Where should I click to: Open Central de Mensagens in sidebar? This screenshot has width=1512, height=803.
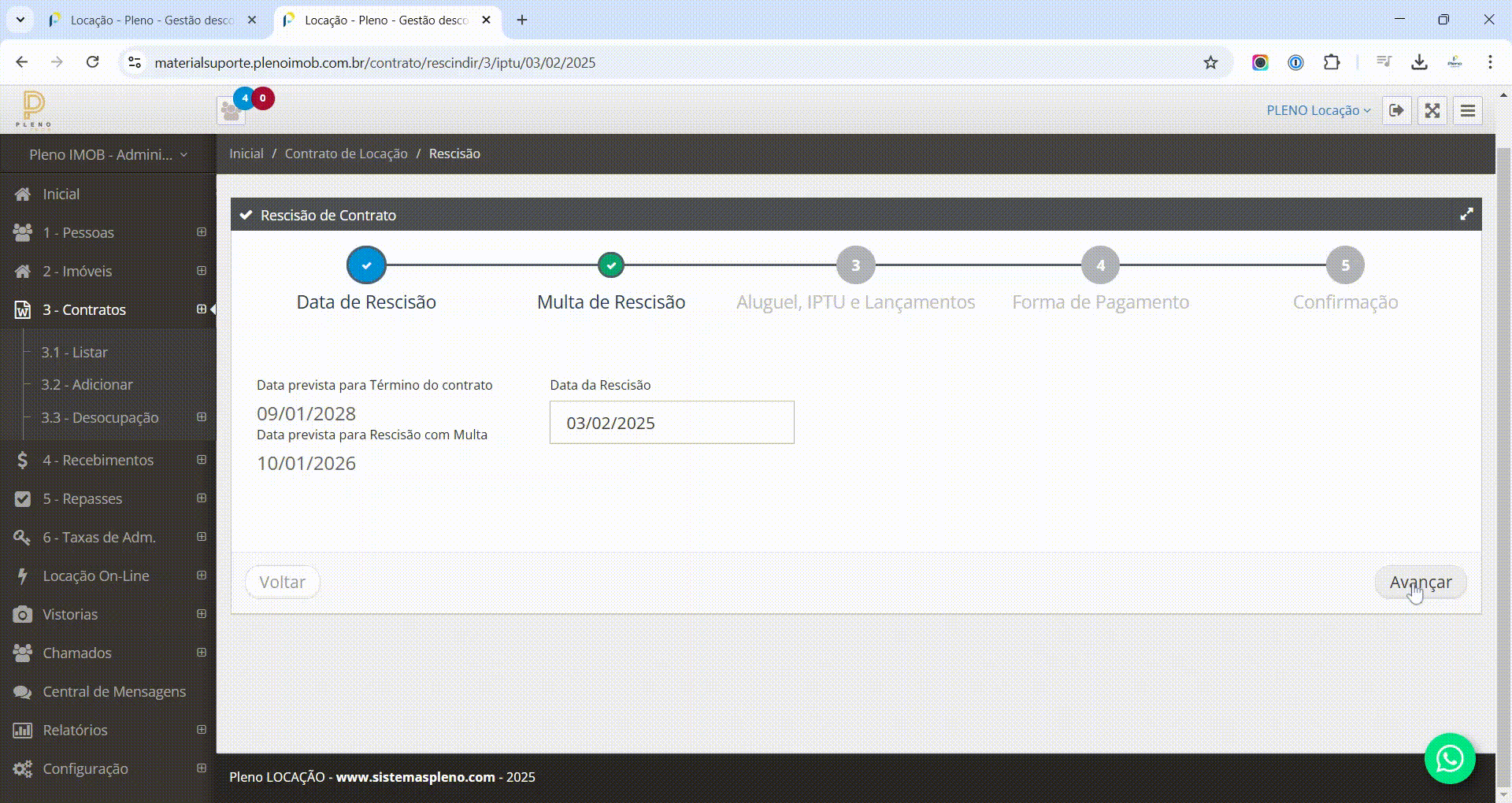tap(108, 691)
